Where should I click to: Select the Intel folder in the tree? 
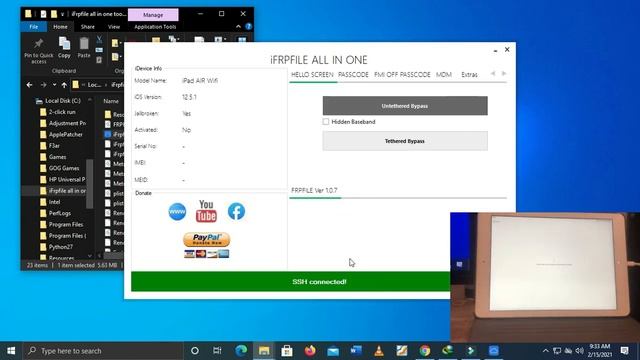[54, 202]
